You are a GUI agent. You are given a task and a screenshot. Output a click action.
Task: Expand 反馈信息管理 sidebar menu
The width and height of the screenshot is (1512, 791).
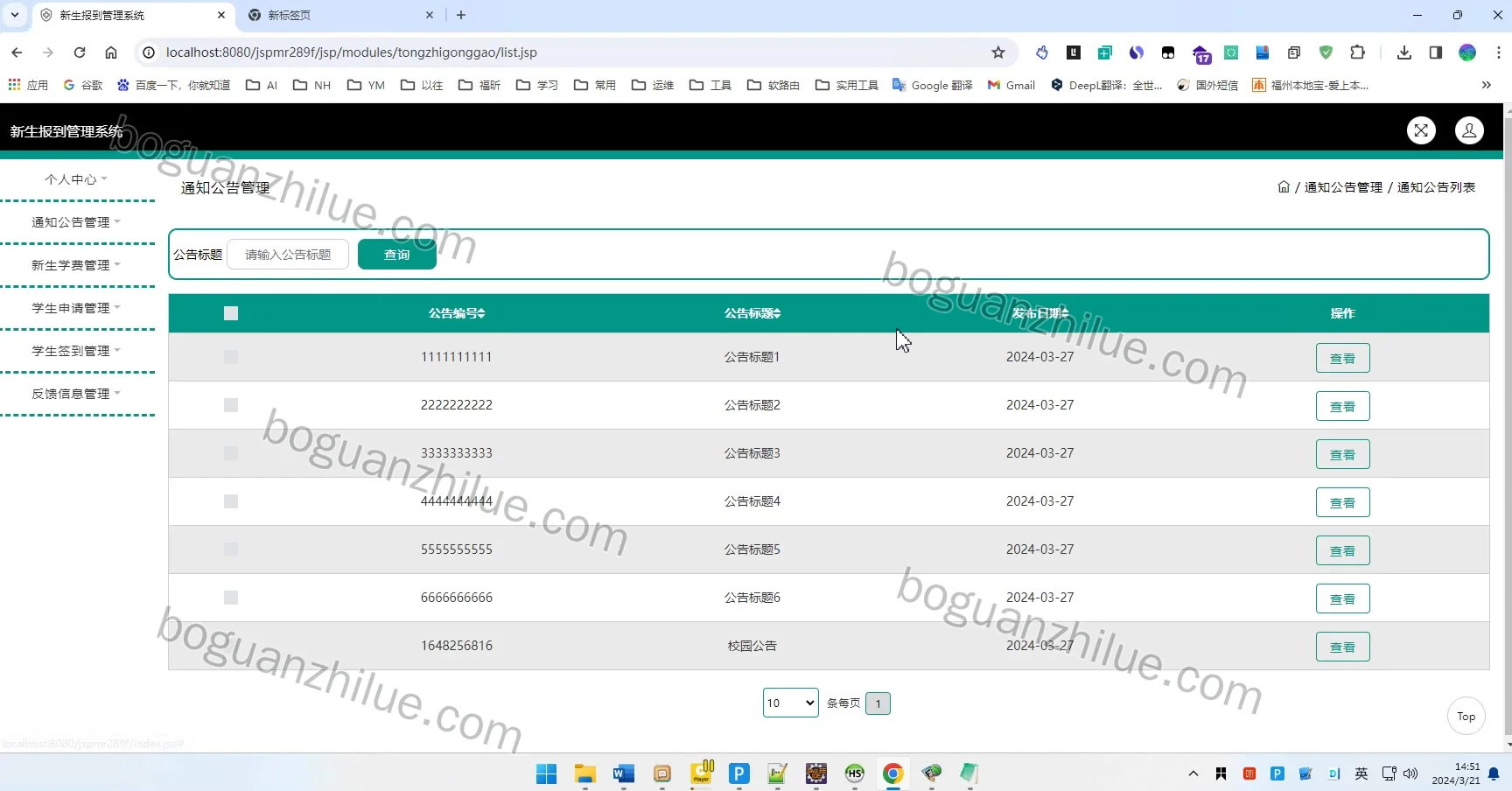click(77, 394)
